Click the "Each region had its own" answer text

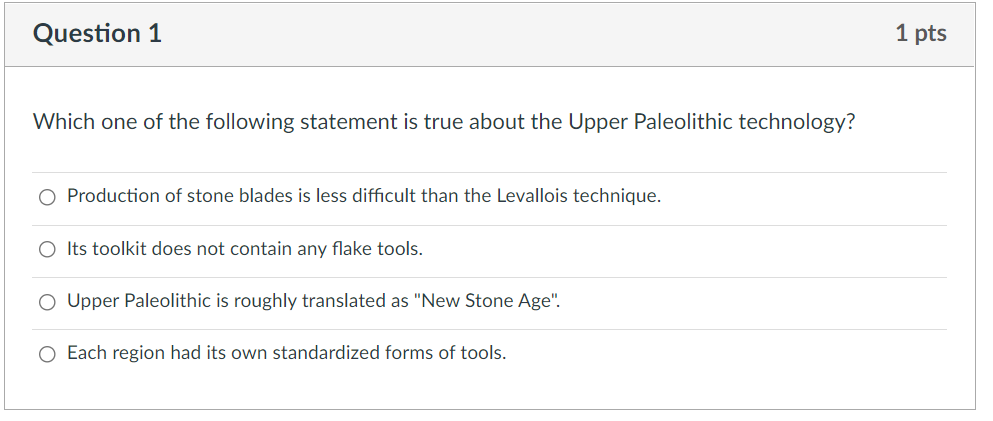tap(286, 353)
